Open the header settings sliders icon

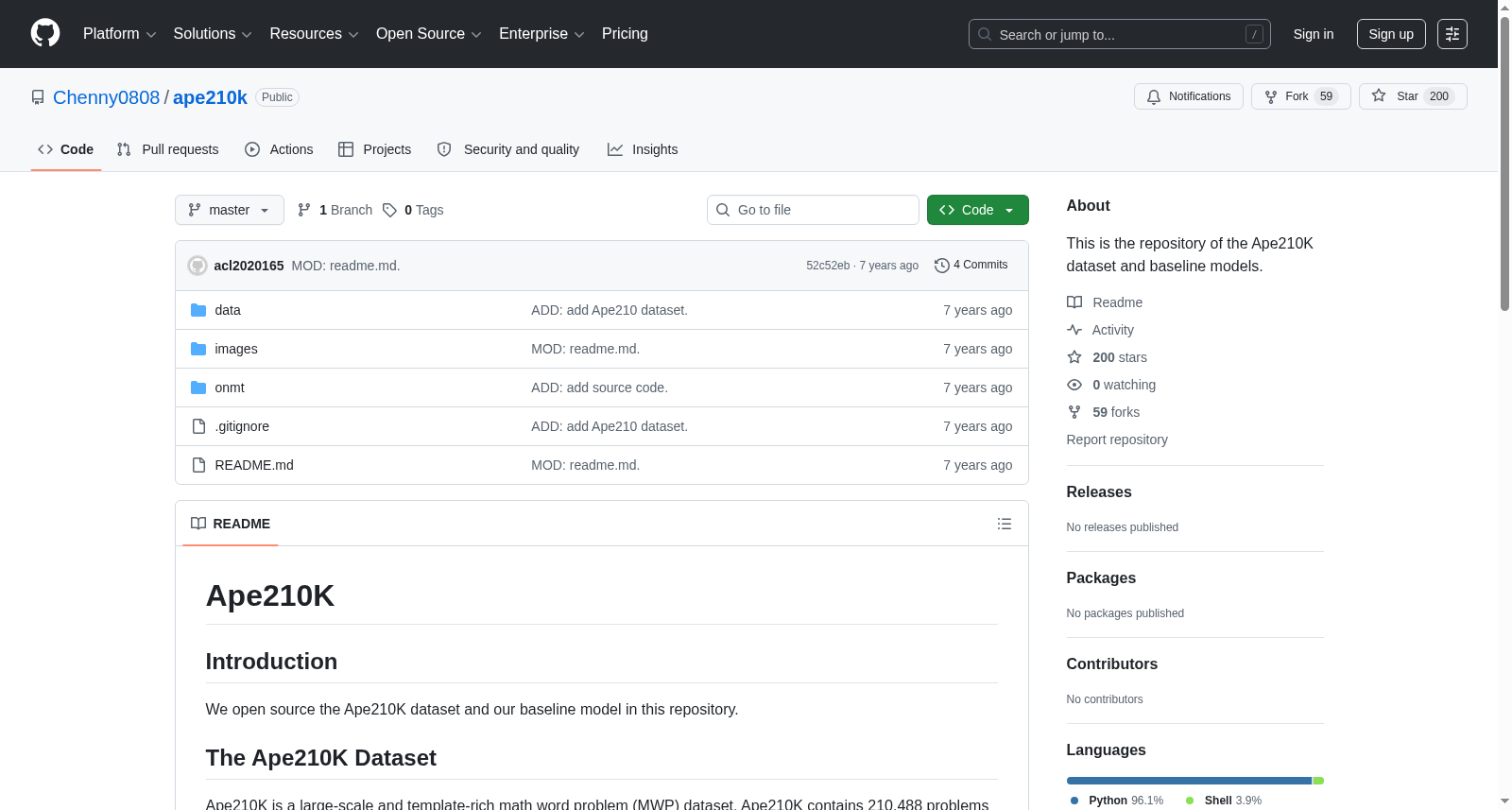1452,34
